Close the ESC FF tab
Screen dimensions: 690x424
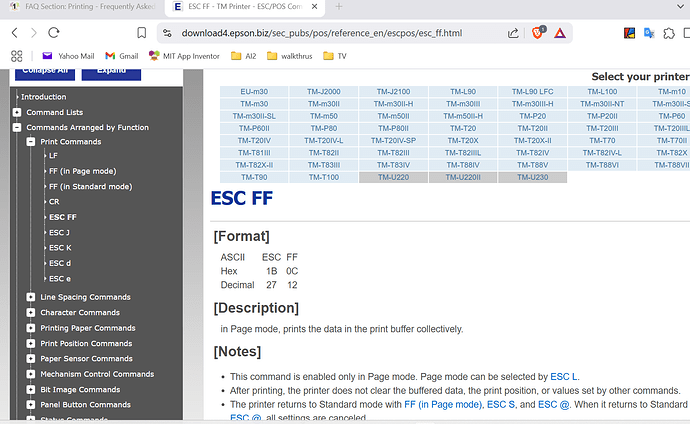tap(314, 7)
